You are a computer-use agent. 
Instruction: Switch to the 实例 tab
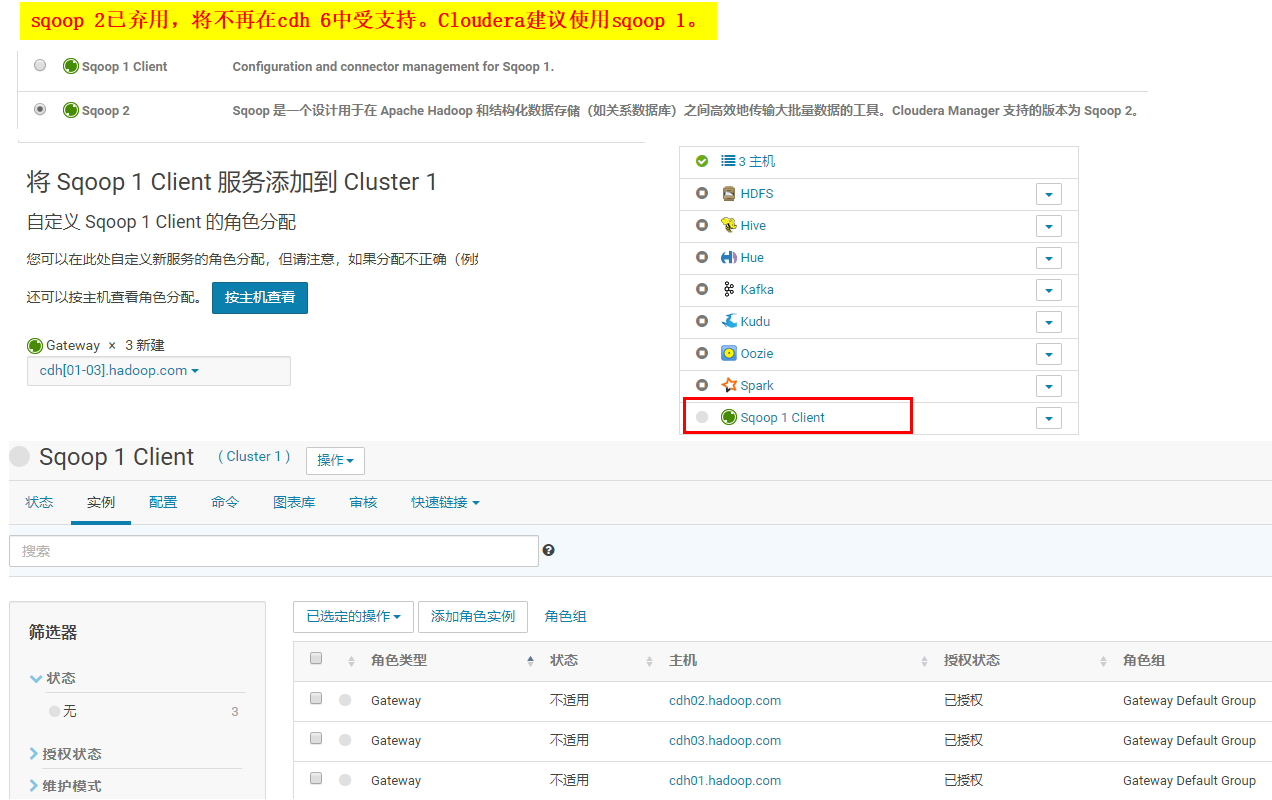tap(101, 502)
